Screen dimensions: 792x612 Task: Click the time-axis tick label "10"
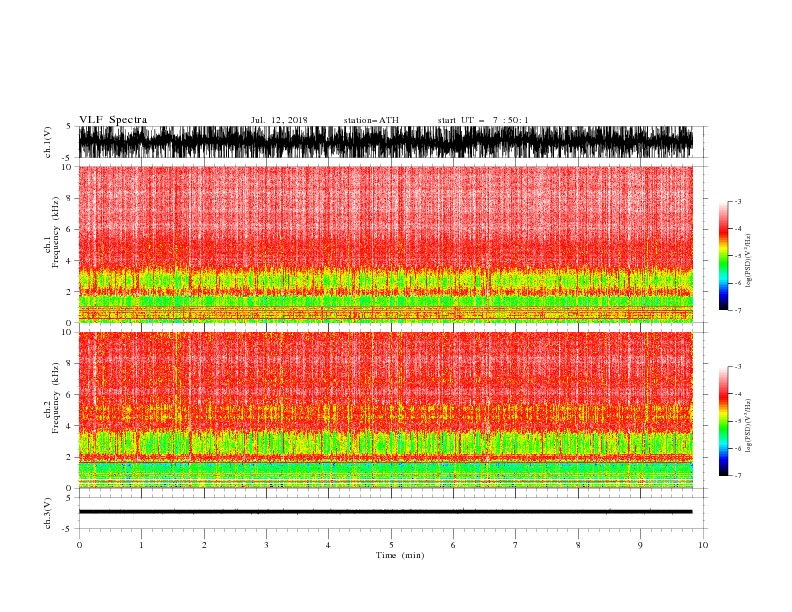pos(703,545)
